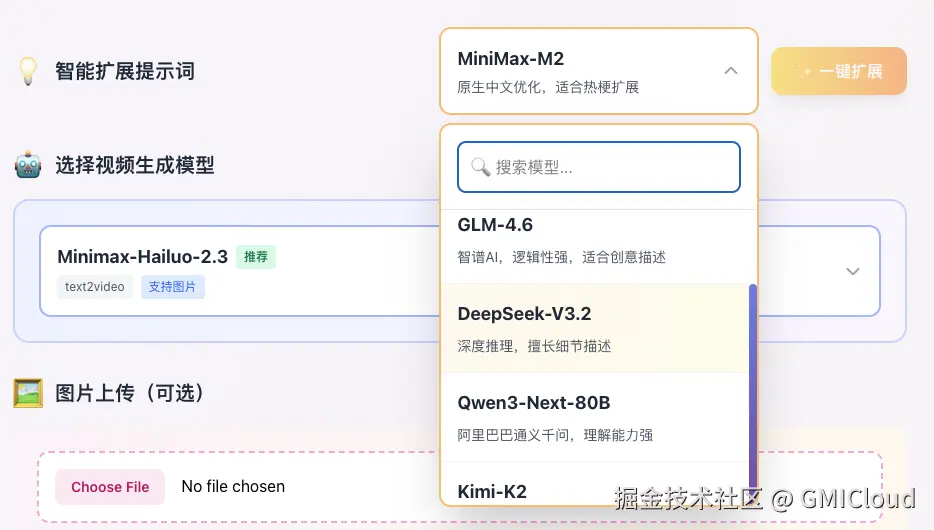Screen dimensions: 934x530
Task: Click the description 原生中文优化，适合热梗扩展
Action: click(x=548, y=88)
